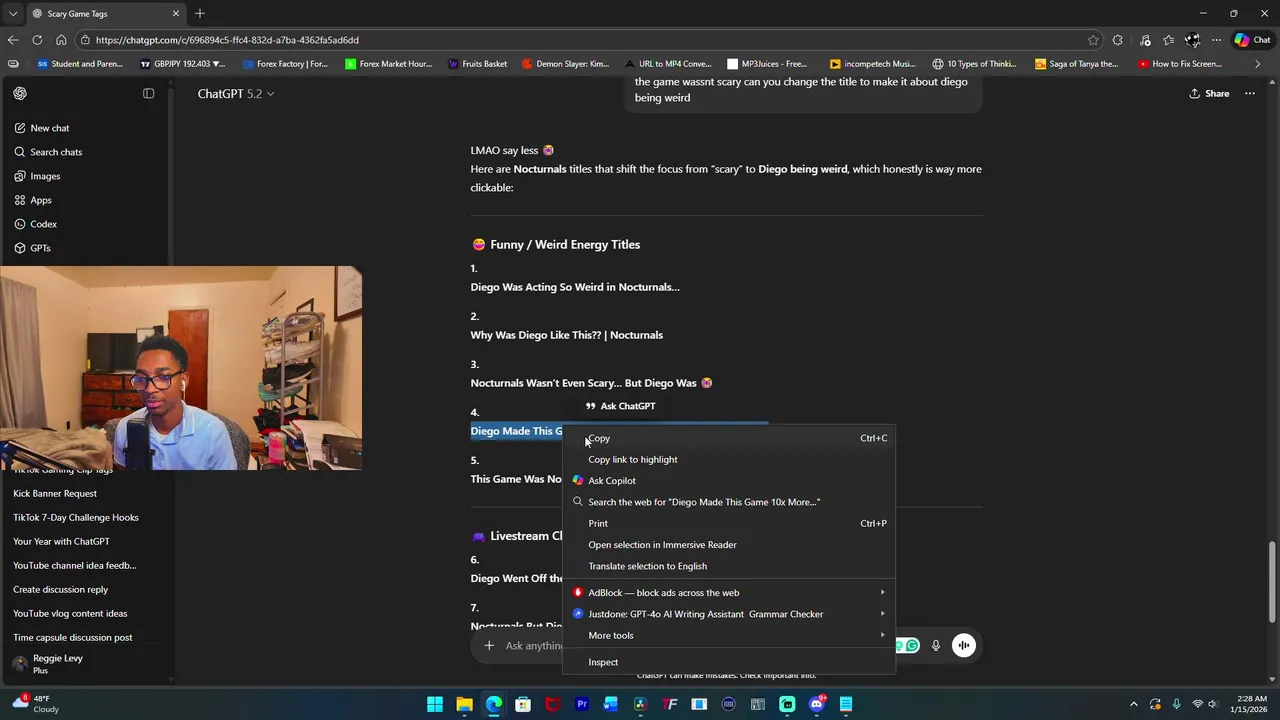1280x720 pixels.
Task: Search the web for selected text
Action: (729, 502)
